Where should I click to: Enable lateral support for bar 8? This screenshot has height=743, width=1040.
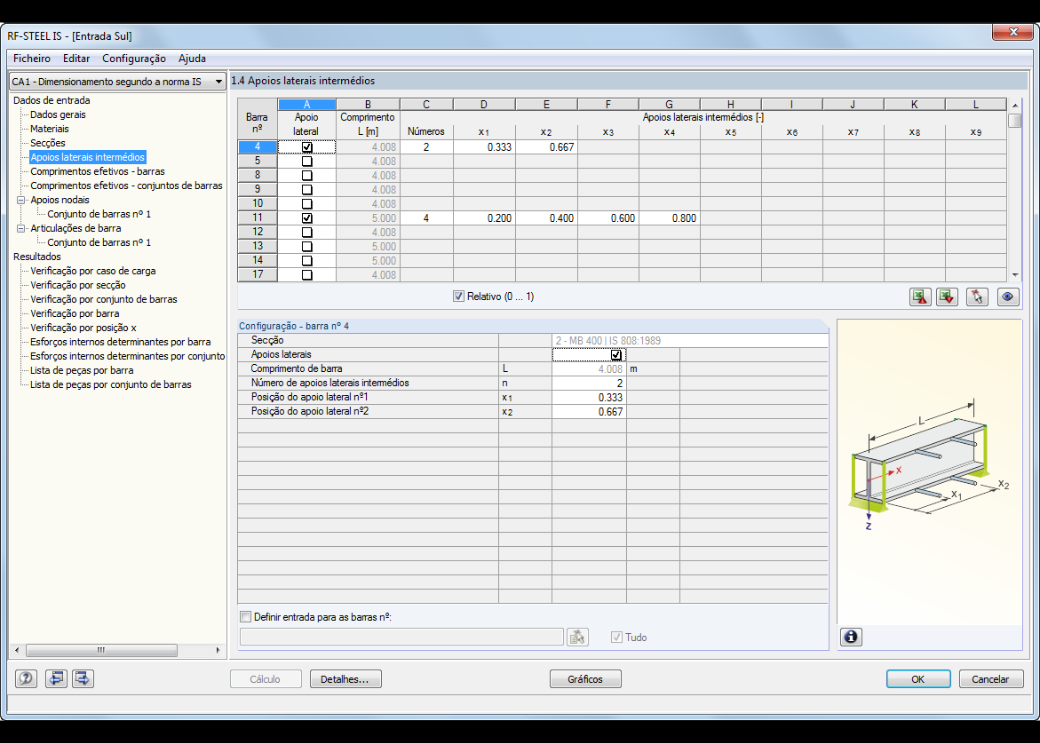pos(307,175)
